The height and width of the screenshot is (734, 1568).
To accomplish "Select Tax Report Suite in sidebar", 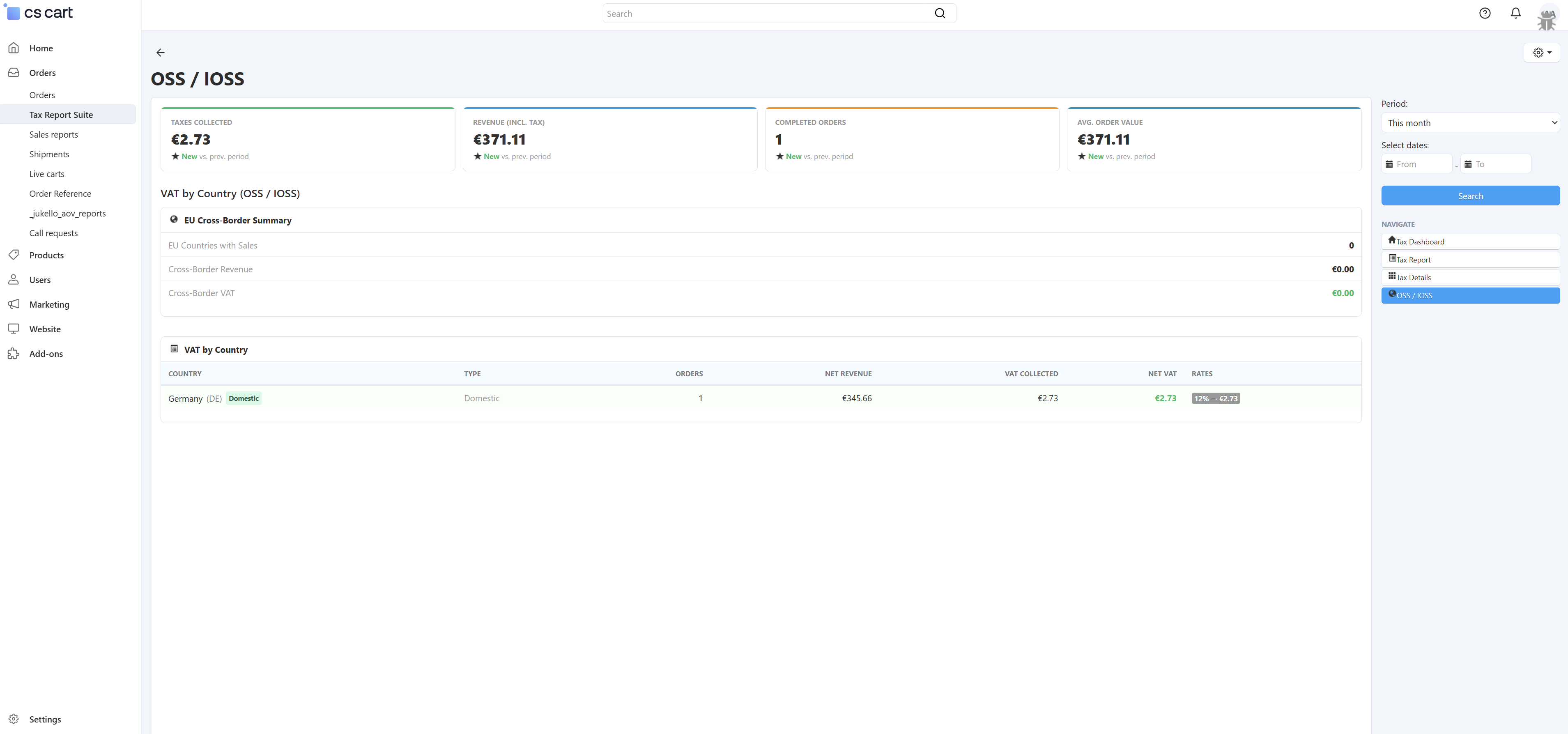I will [x=61, y=115].
